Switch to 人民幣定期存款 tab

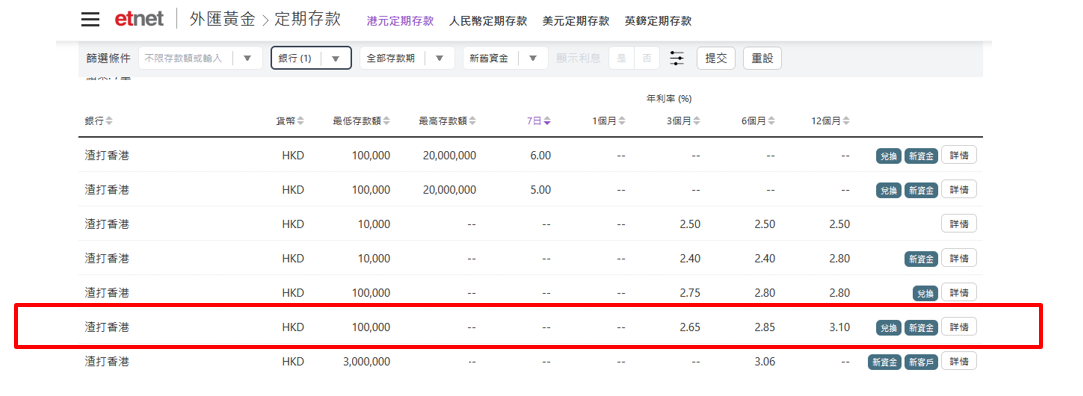pyautogui.click(x=488, y=21)
